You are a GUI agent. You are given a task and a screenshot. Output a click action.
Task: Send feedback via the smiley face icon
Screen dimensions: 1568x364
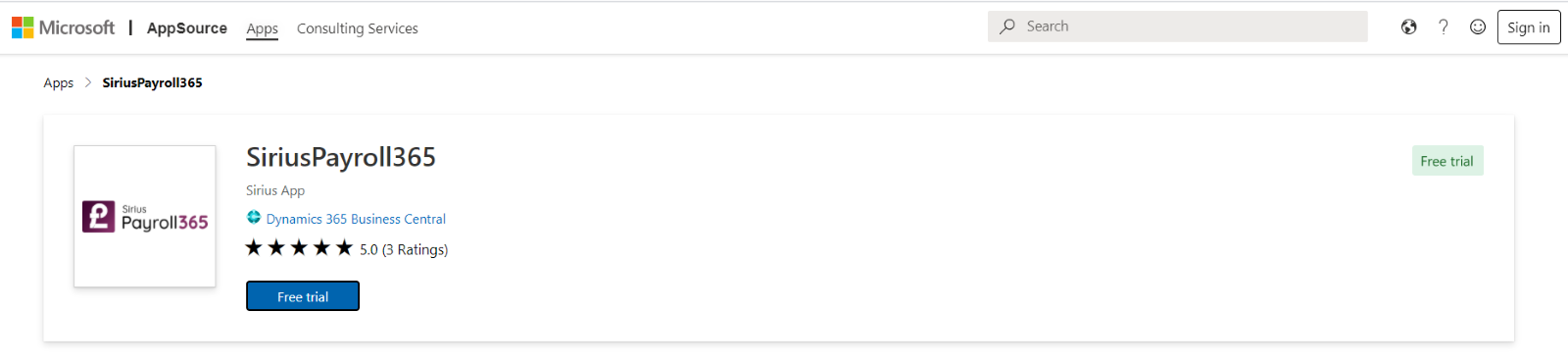click(1478, 27)
